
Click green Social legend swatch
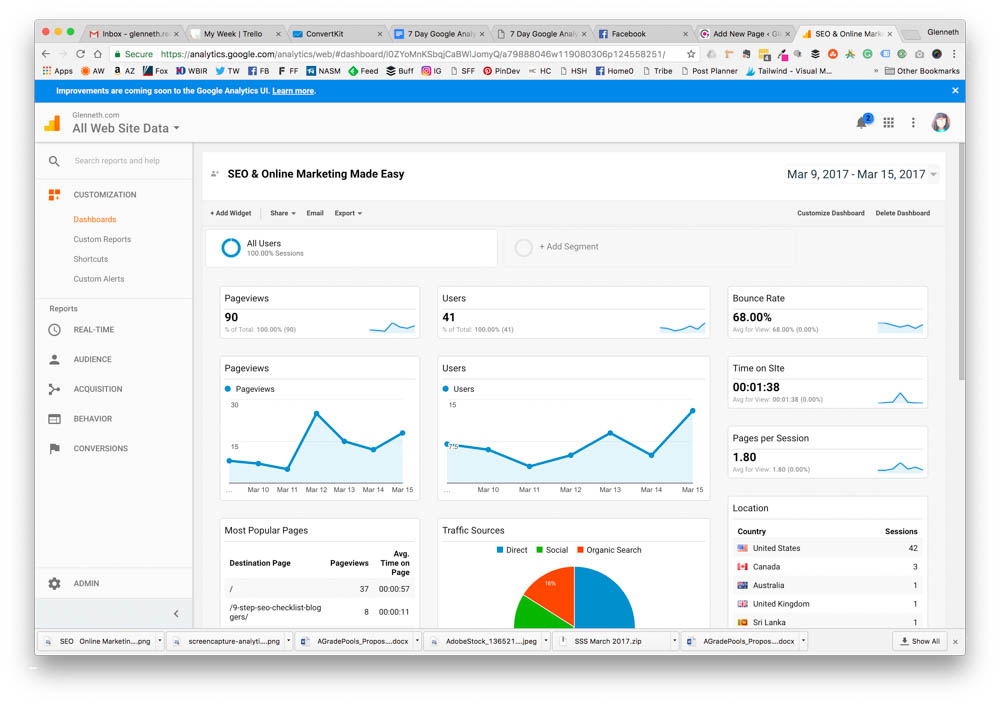coord(540,550)
